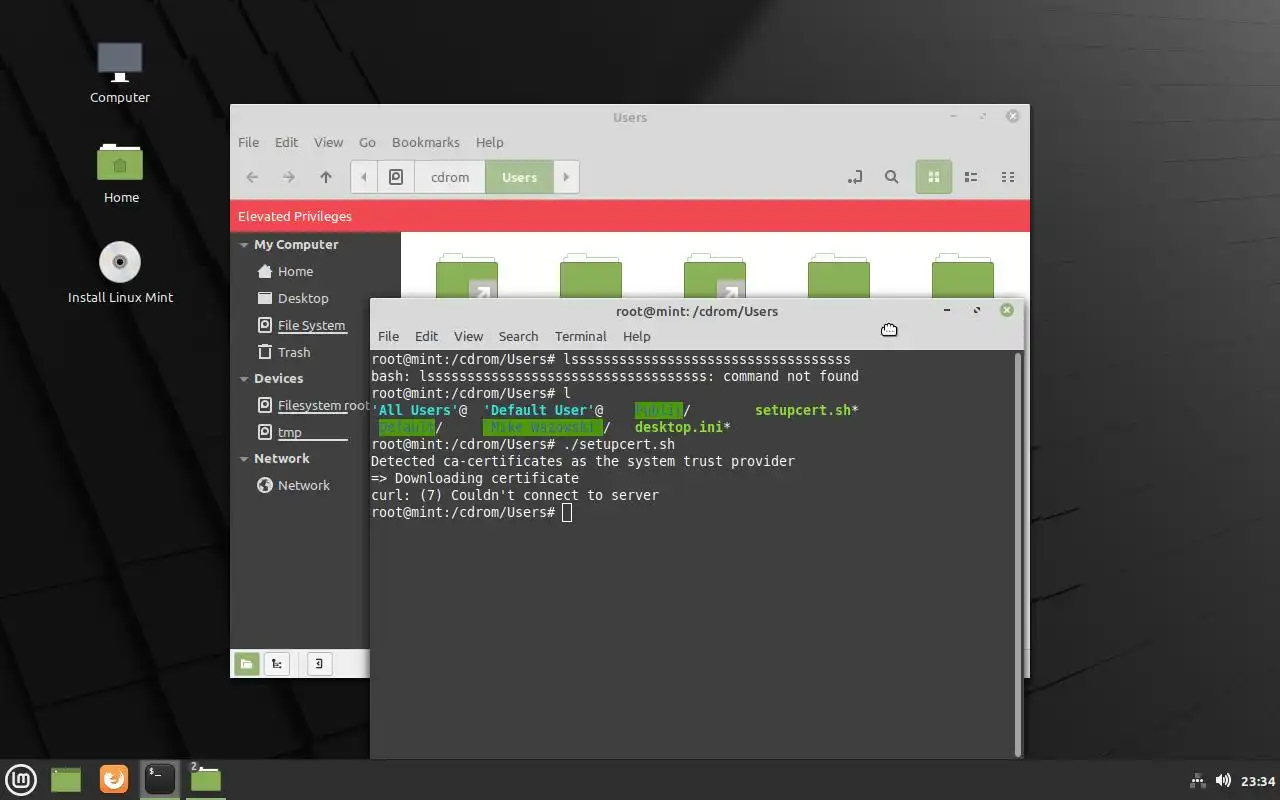Collapse the My Computer sidebar section
1280x800 pixels.
coord(244,245)
